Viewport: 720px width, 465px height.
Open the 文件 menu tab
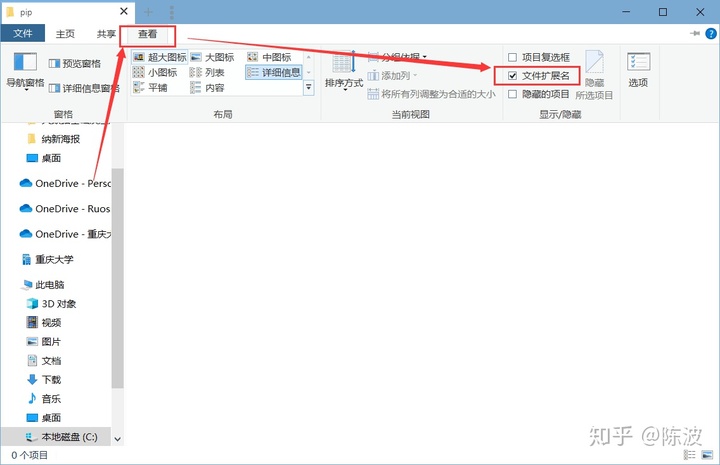pos(23,34)
